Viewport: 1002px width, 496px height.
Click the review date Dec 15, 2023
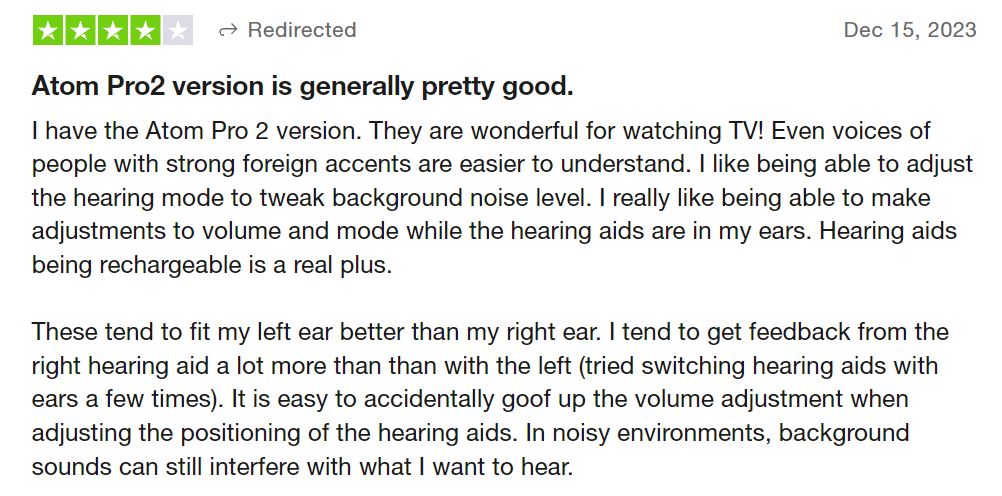pyautogui.click(x=909, y=30)
